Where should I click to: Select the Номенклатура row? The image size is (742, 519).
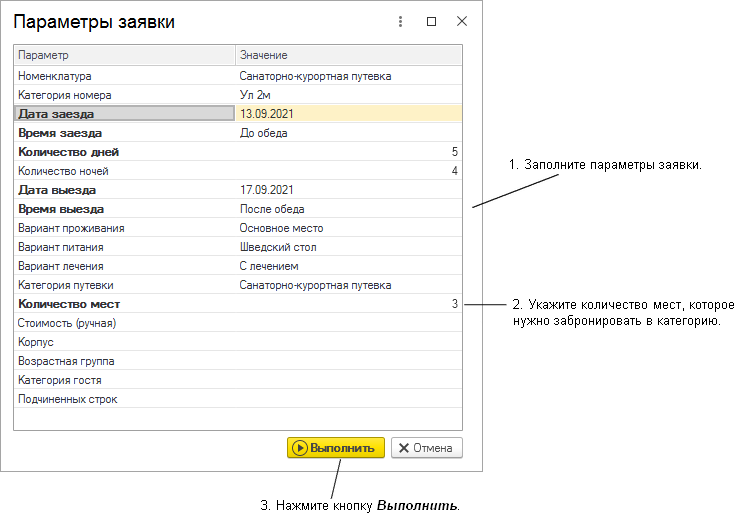point(124,75)
